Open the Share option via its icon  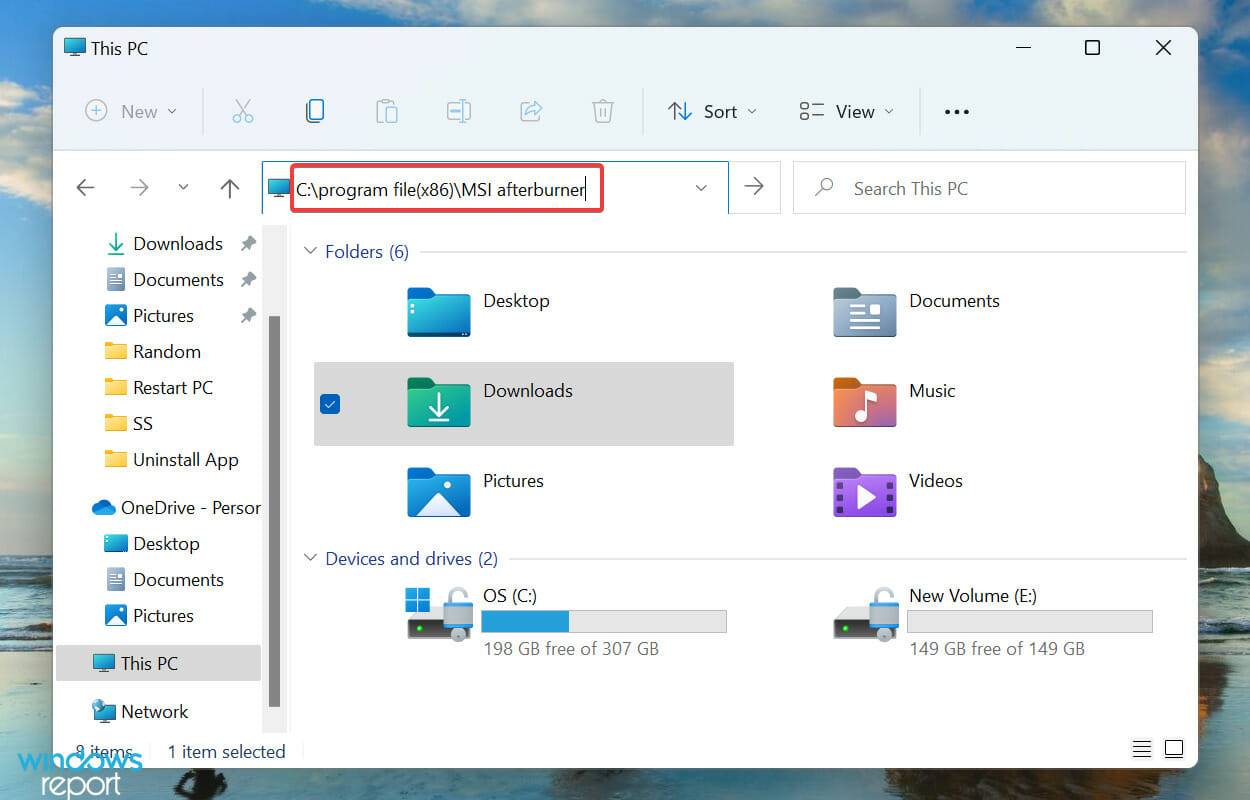(x=531, y=111)
